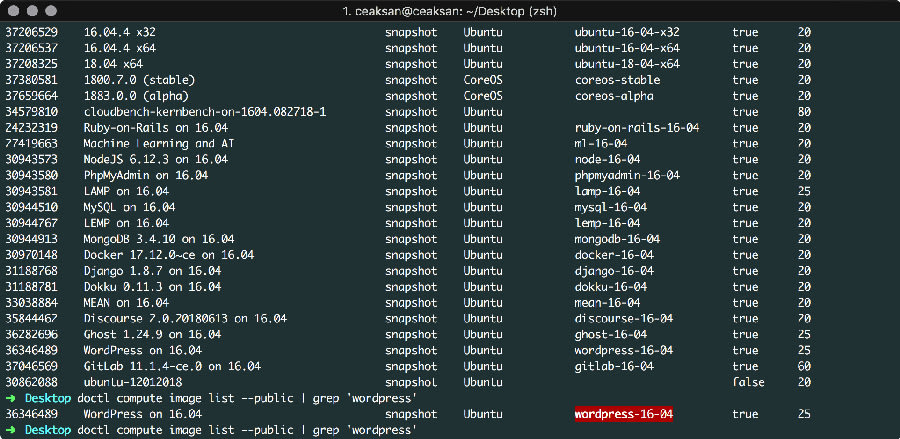
Task: Click 'MySQL on 16.04' image name
Action: 130,207
